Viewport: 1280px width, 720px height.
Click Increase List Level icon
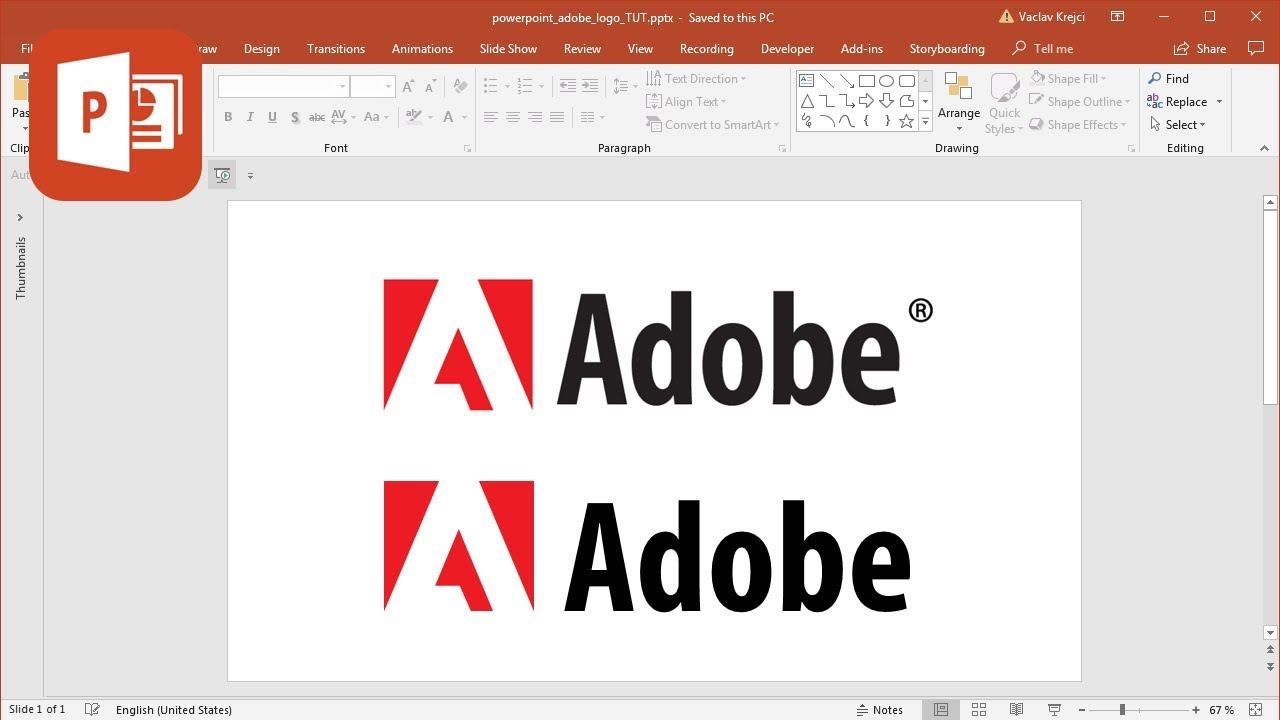click(590, 87)
